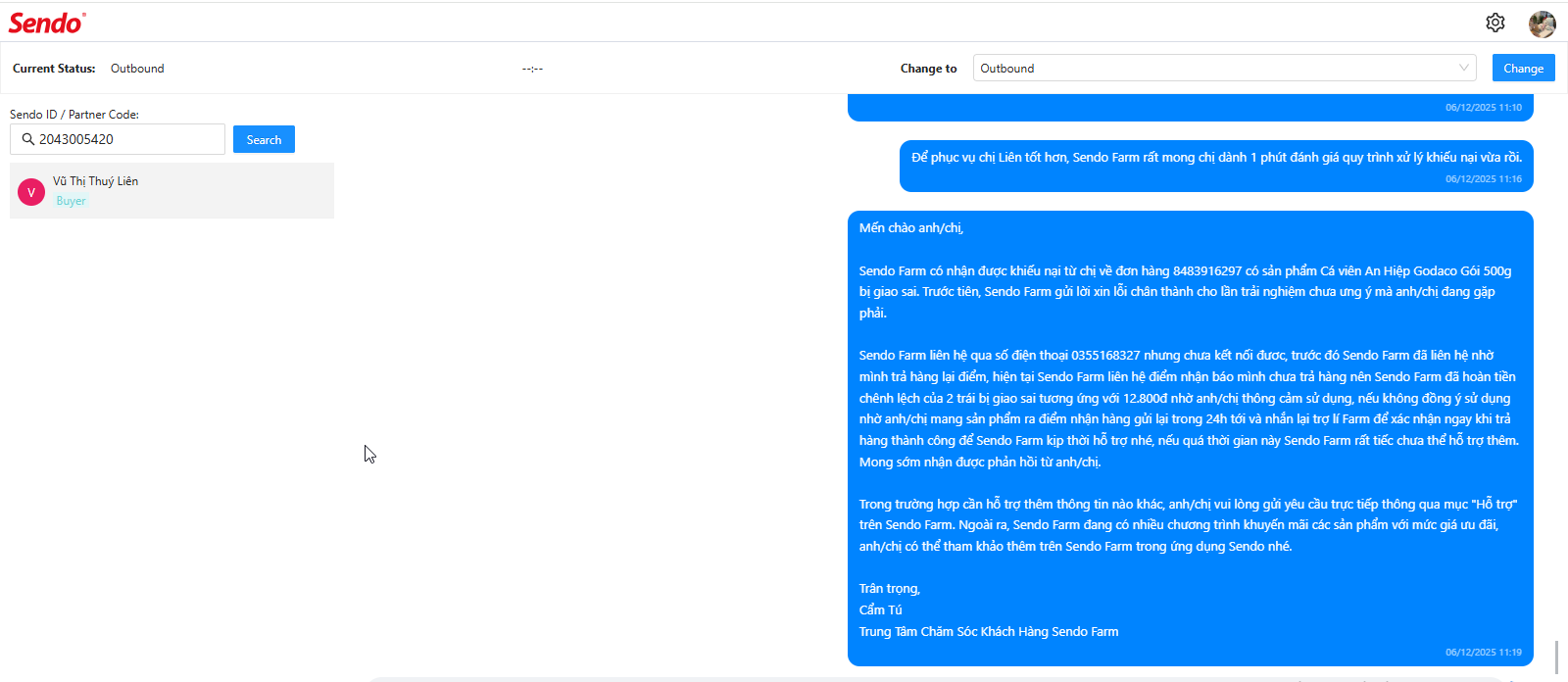Focus the Sendo ID / Partner Code field
Viewport: 1568px width, 682px height.
118,139
